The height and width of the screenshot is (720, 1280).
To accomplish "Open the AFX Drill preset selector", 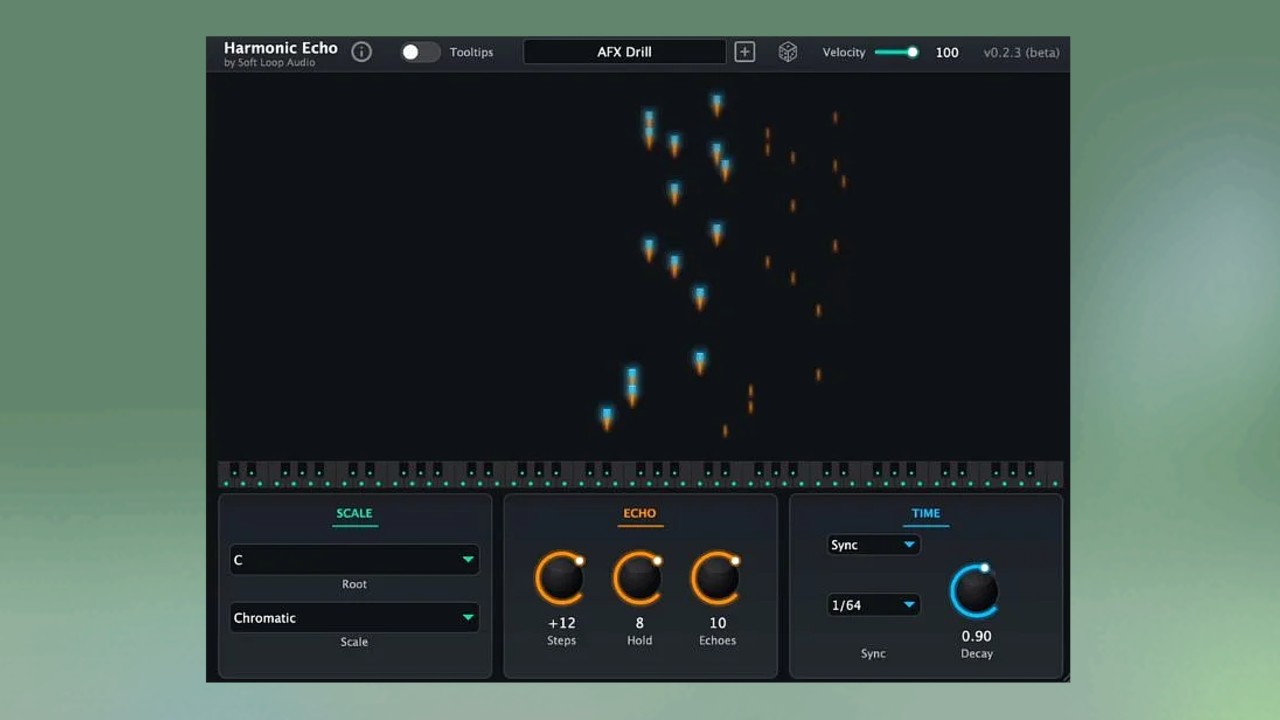I will (x=624, y=51).
